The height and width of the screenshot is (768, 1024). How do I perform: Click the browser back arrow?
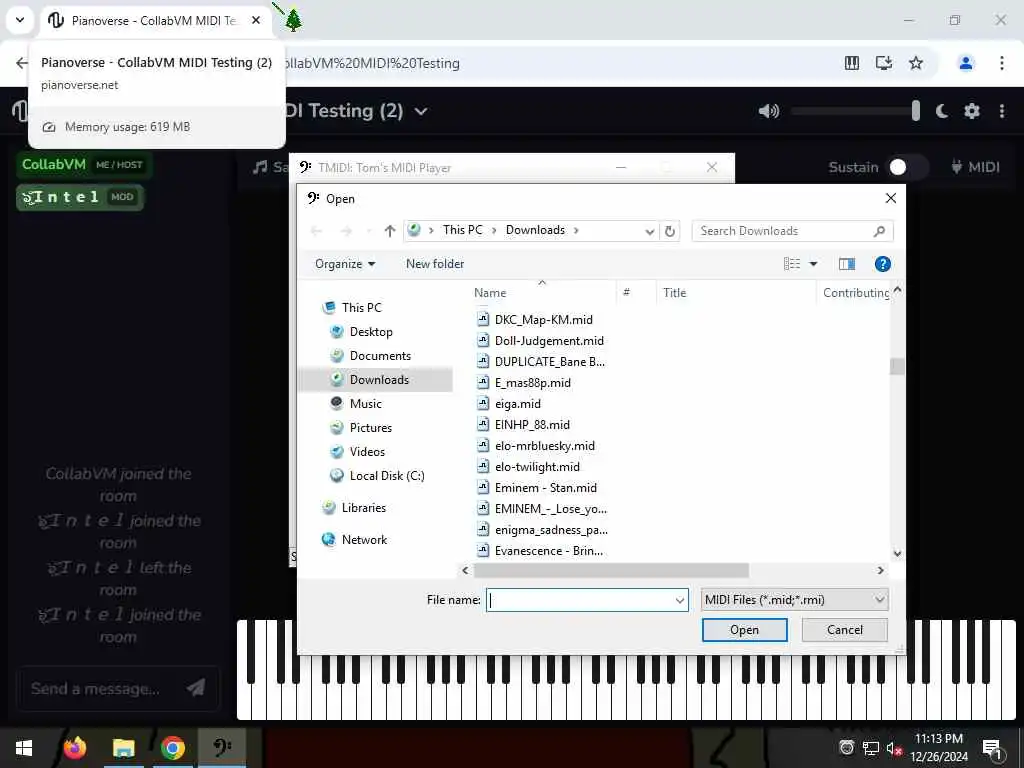pos(22,63)
